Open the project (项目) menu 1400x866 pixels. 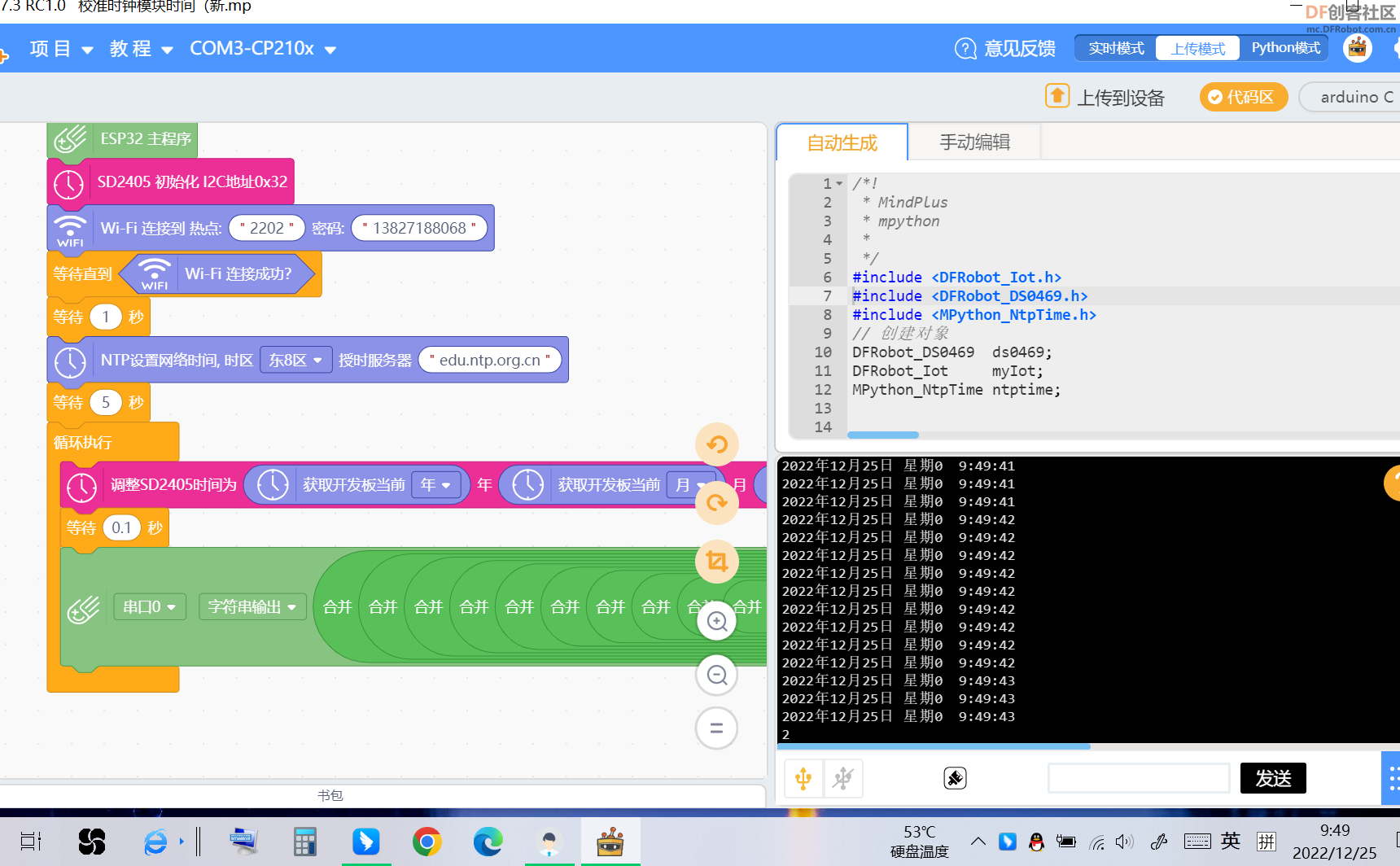point(62,49)
